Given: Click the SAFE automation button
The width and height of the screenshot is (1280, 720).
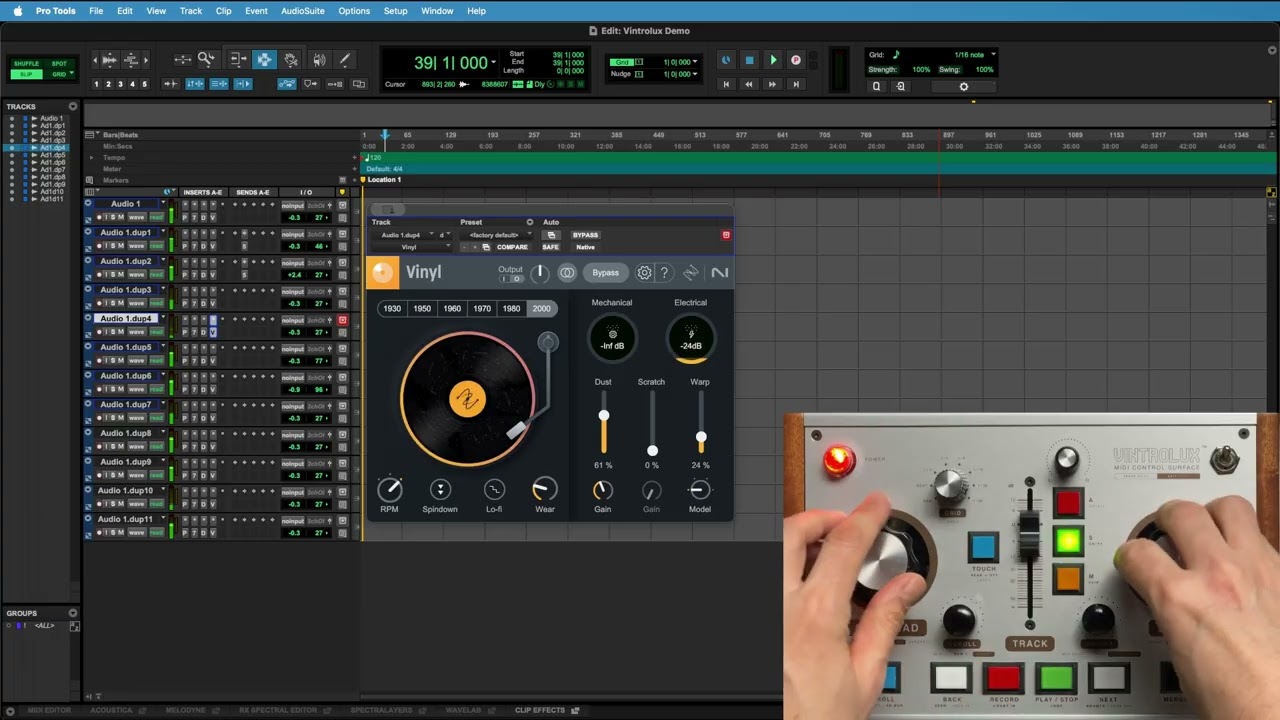Looking at the screenshot, I should pyautogui.click(x=550, y=247).
